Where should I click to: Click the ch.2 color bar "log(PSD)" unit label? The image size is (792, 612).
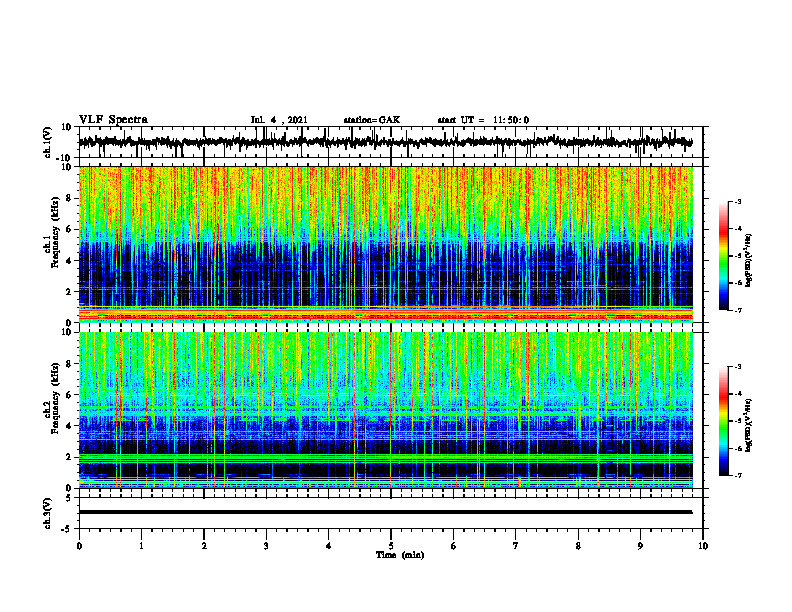tap(749, 424)
